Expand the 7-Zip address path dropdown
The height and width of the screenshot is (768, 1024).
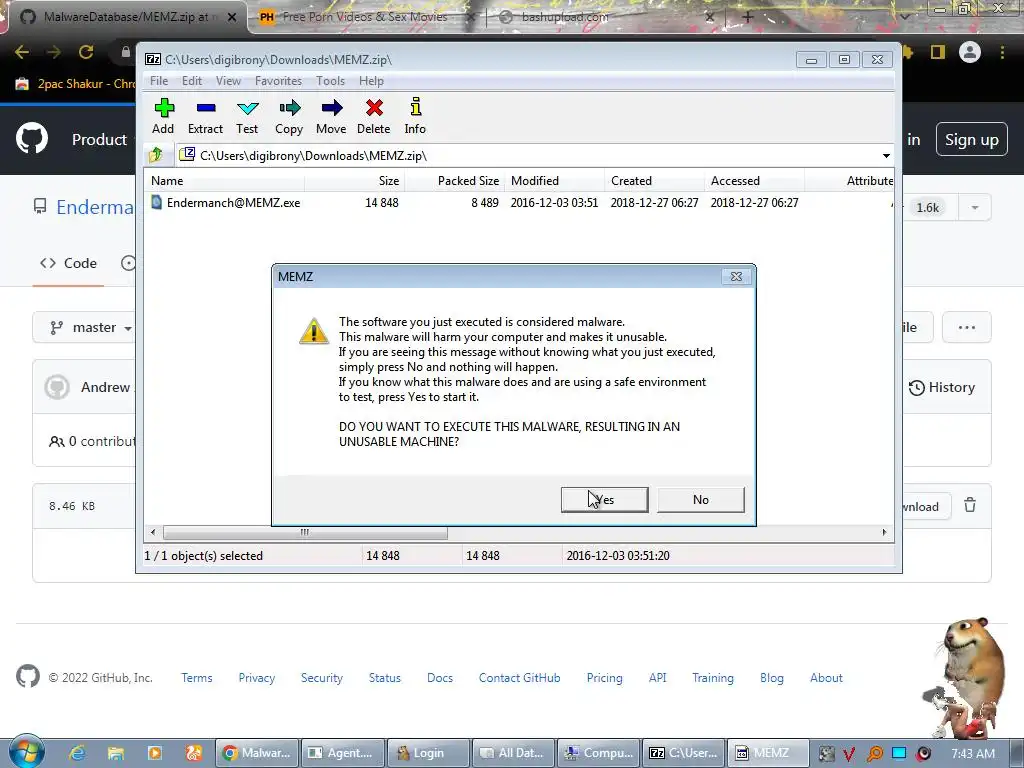click(x=886, y=156)
